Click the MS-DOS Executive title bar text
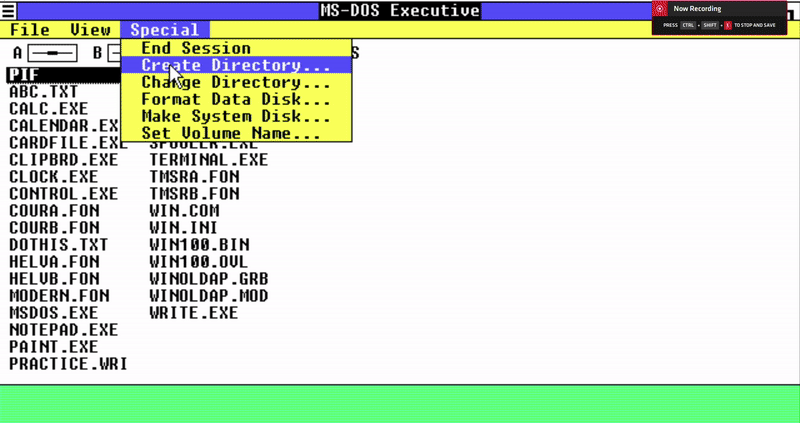The height and width of the screenshot is (423, 800). (401, 11)
